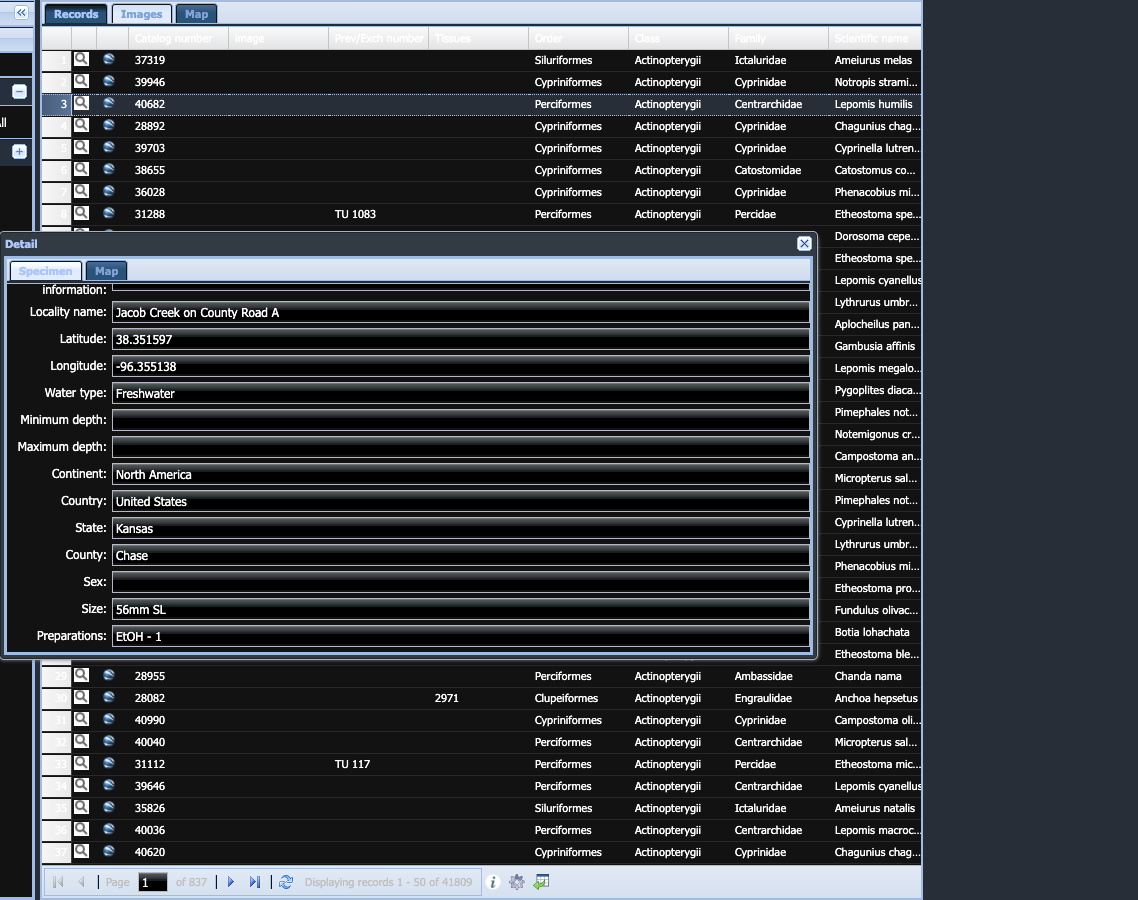Viewport: 1138px width, 900px height.
Task: Click the Longitude field
Action: [461, 367]
